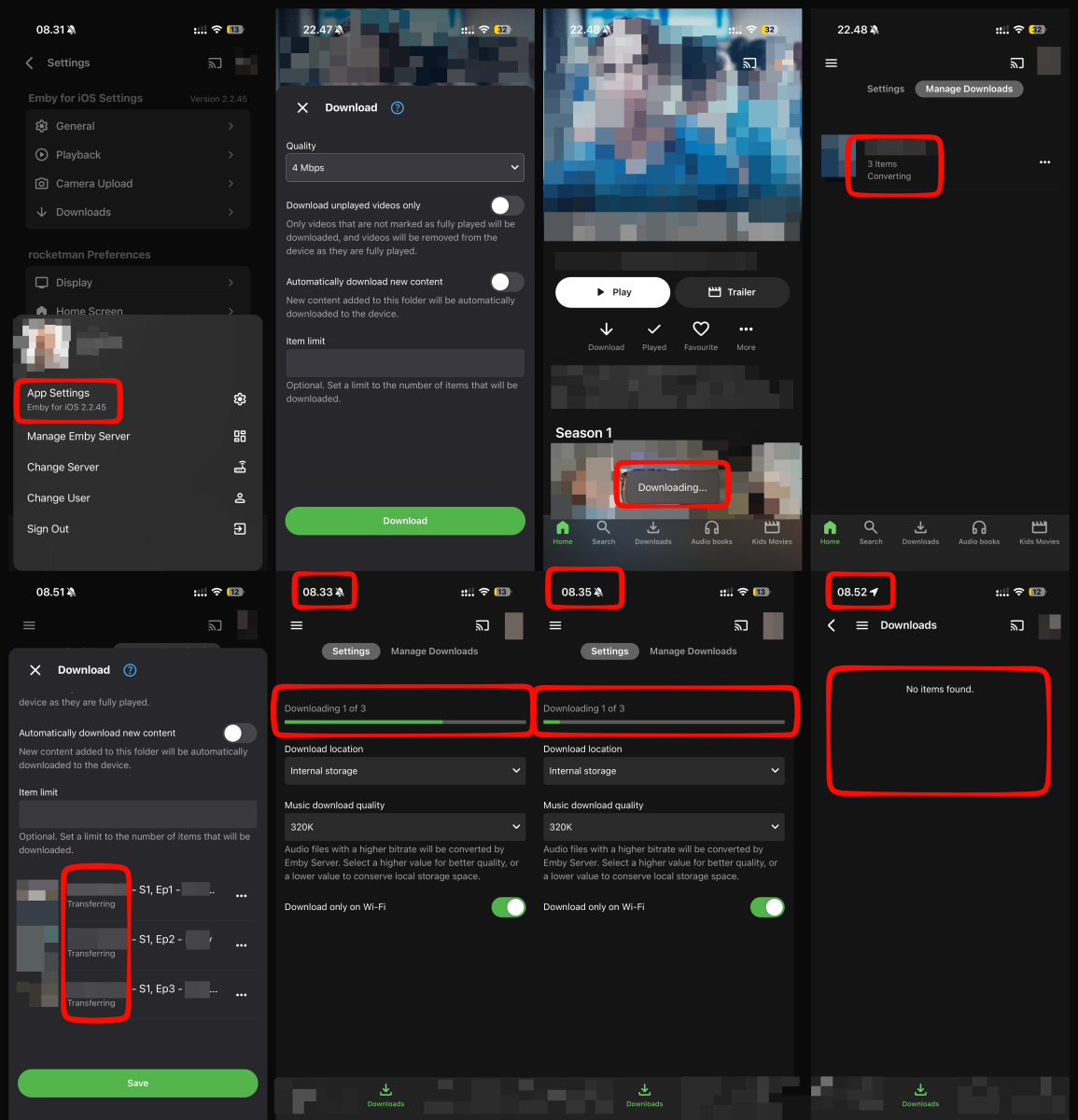Toggle Automatically download new content in 22.47 dialog
The height and width of the screenshot is (1120, 1078).
507,282
